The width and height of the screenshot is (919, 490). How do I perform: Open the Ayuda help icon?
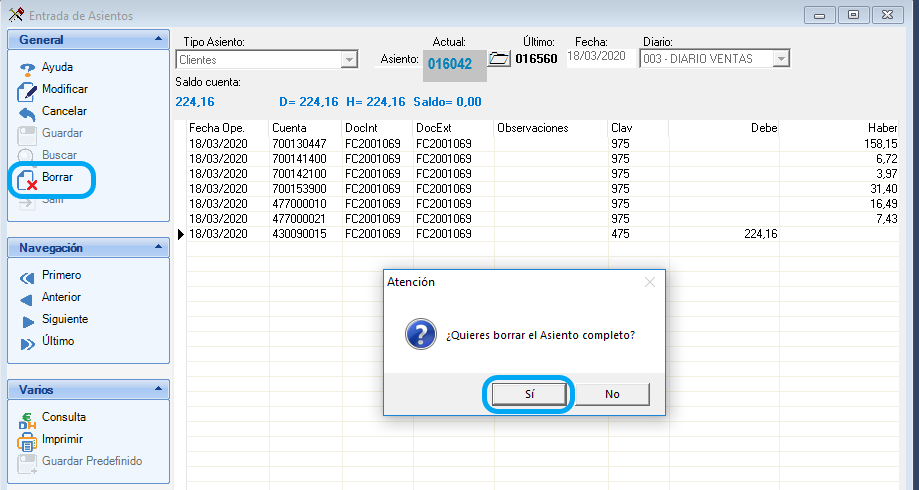point(27,69)
